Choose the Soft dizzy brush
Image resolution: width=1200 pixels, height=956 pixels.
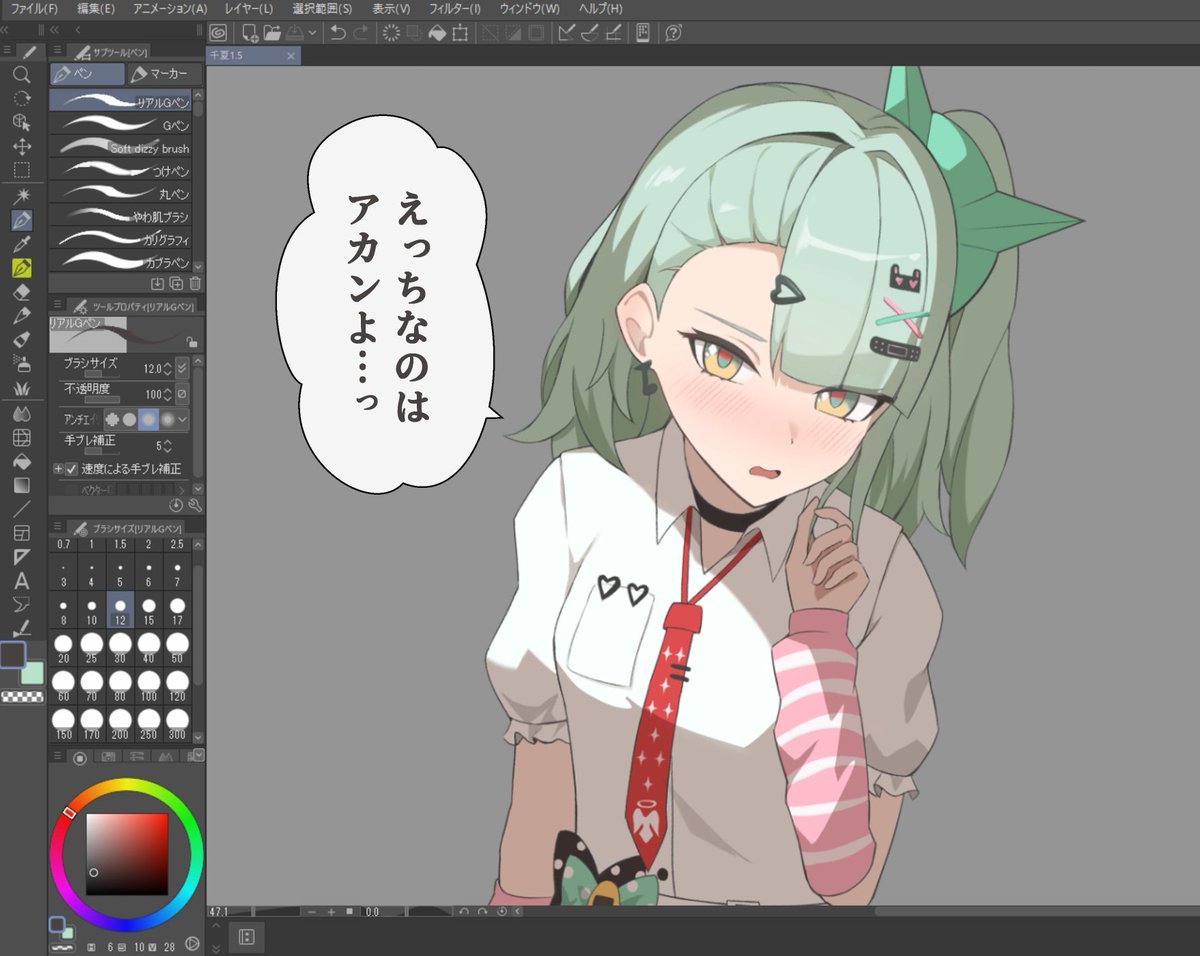[x=120, y=148]
